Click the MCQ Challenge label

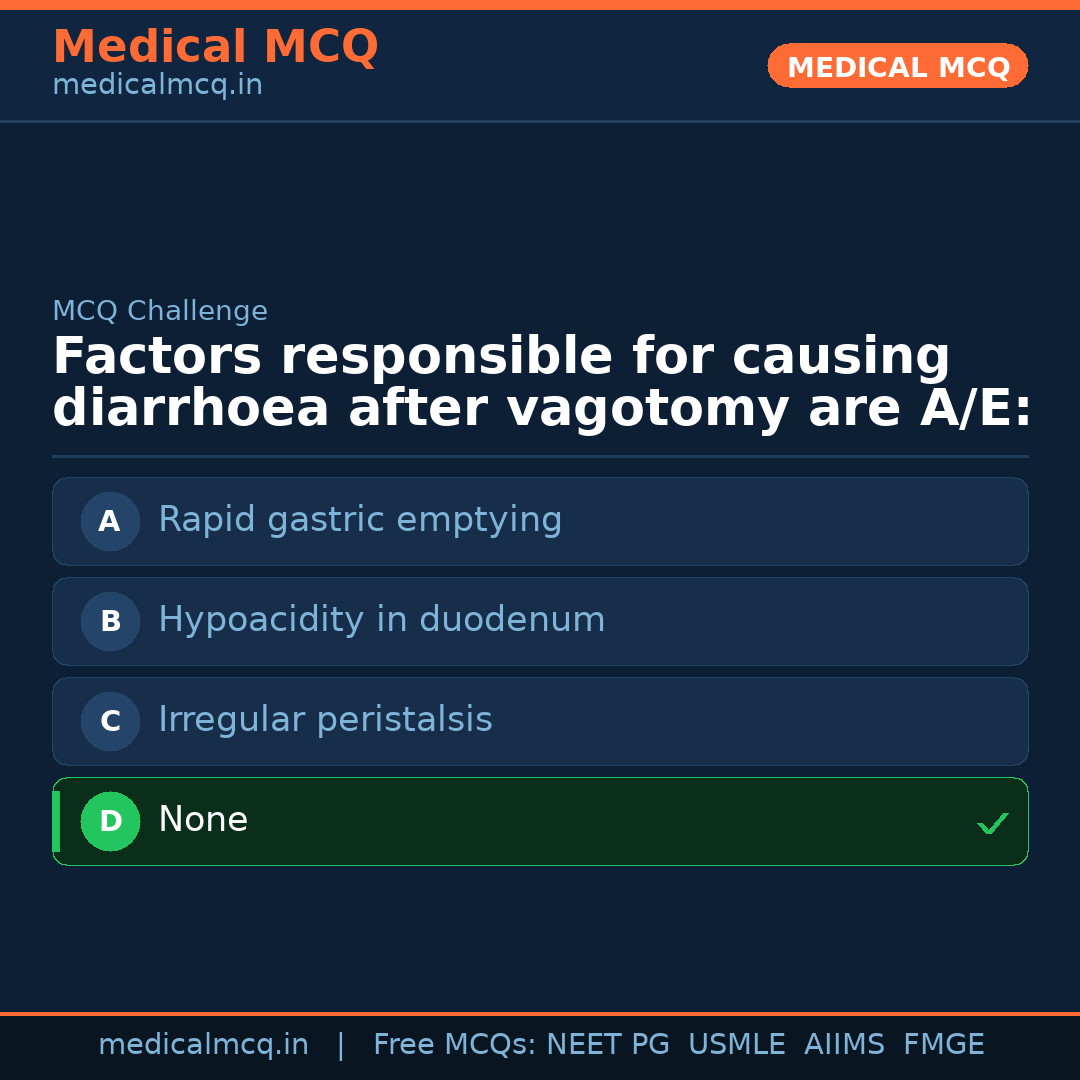tap(160, 311)
